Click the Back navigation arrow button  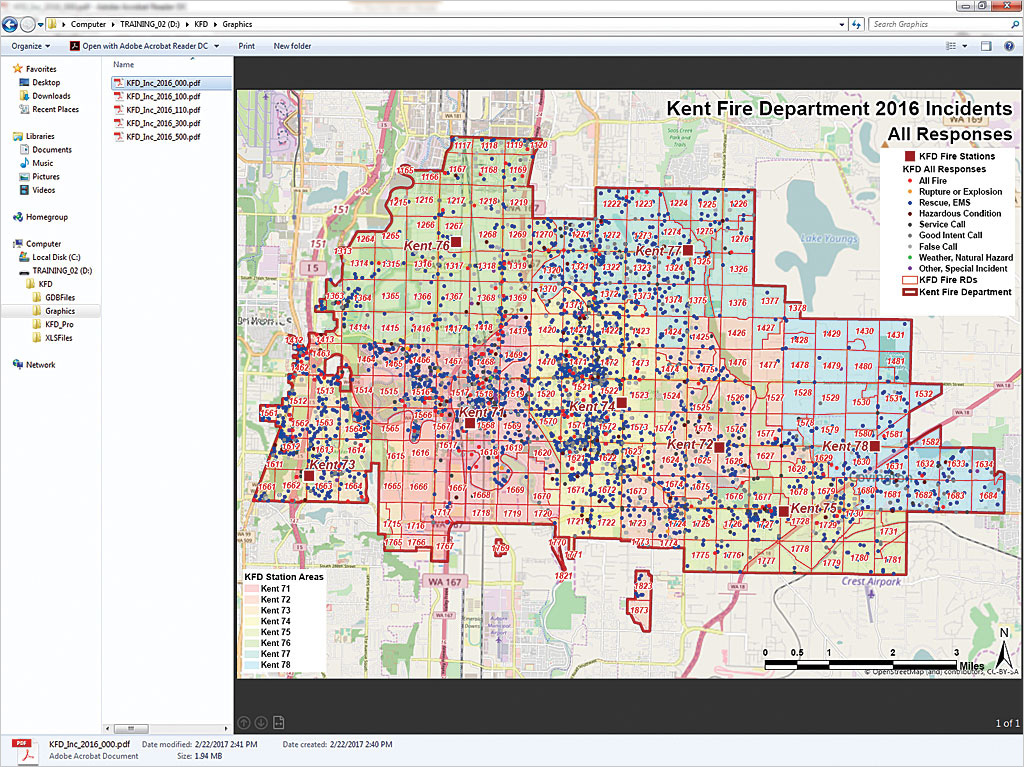point(9,25)
